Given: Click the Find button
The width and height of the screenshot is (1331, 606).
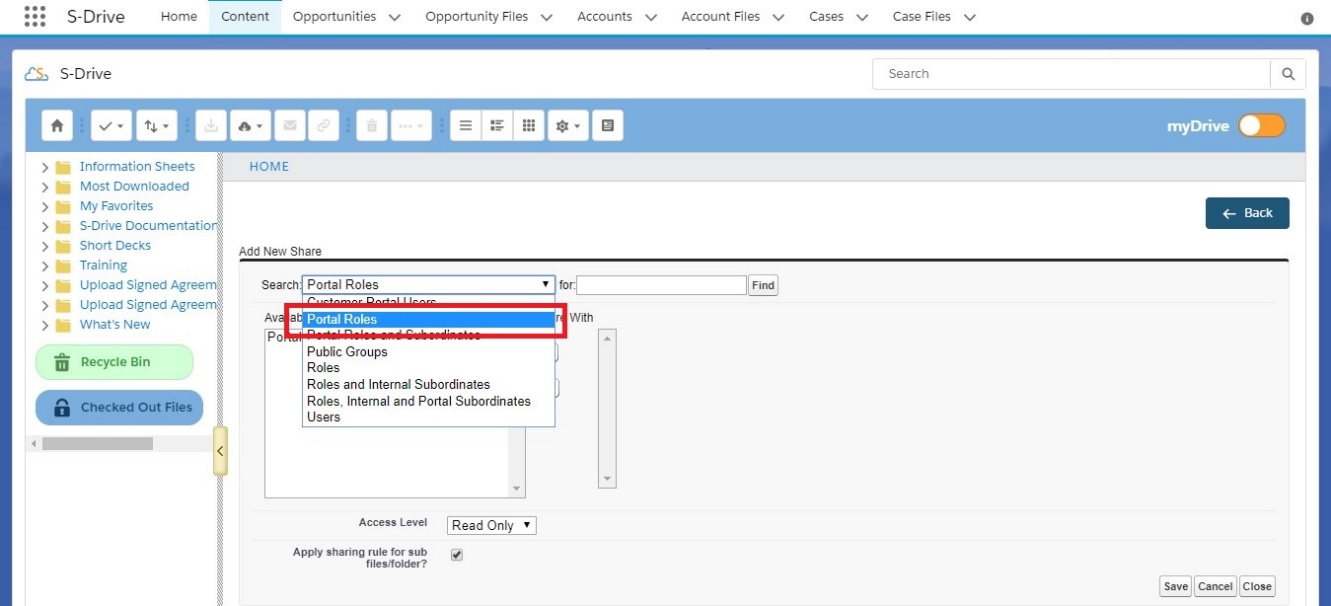Looking at the screenshot, I should [763, 286].
